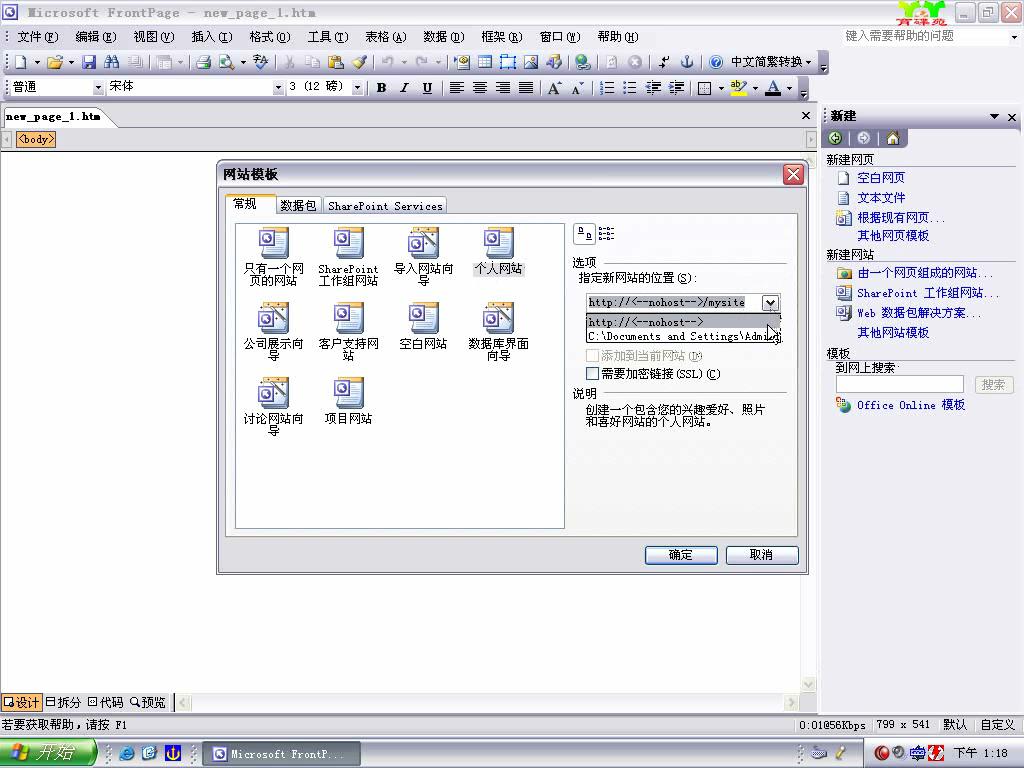1024x768 pixels.
Task: Open the font color dropdown arrow
Action: 790,88
